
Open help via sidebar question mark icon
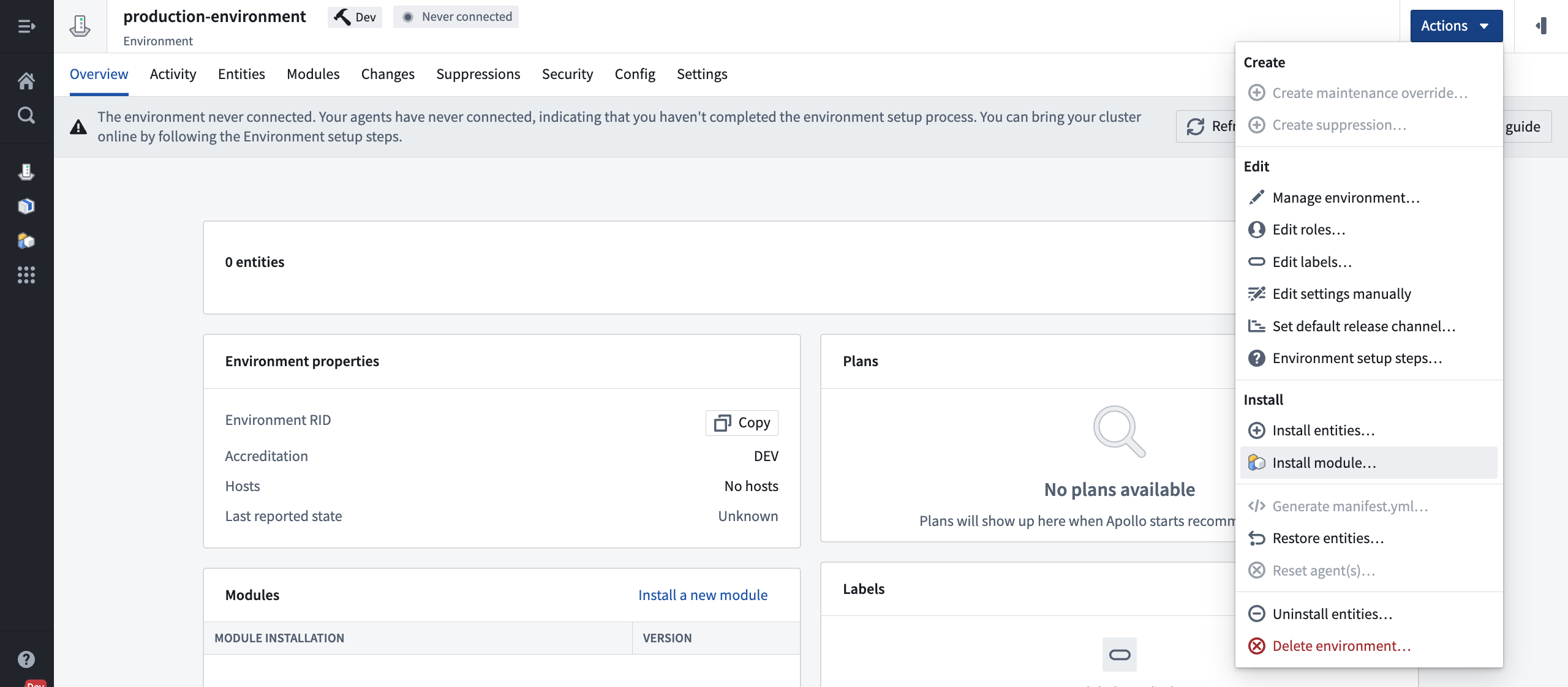coord(26,659)
